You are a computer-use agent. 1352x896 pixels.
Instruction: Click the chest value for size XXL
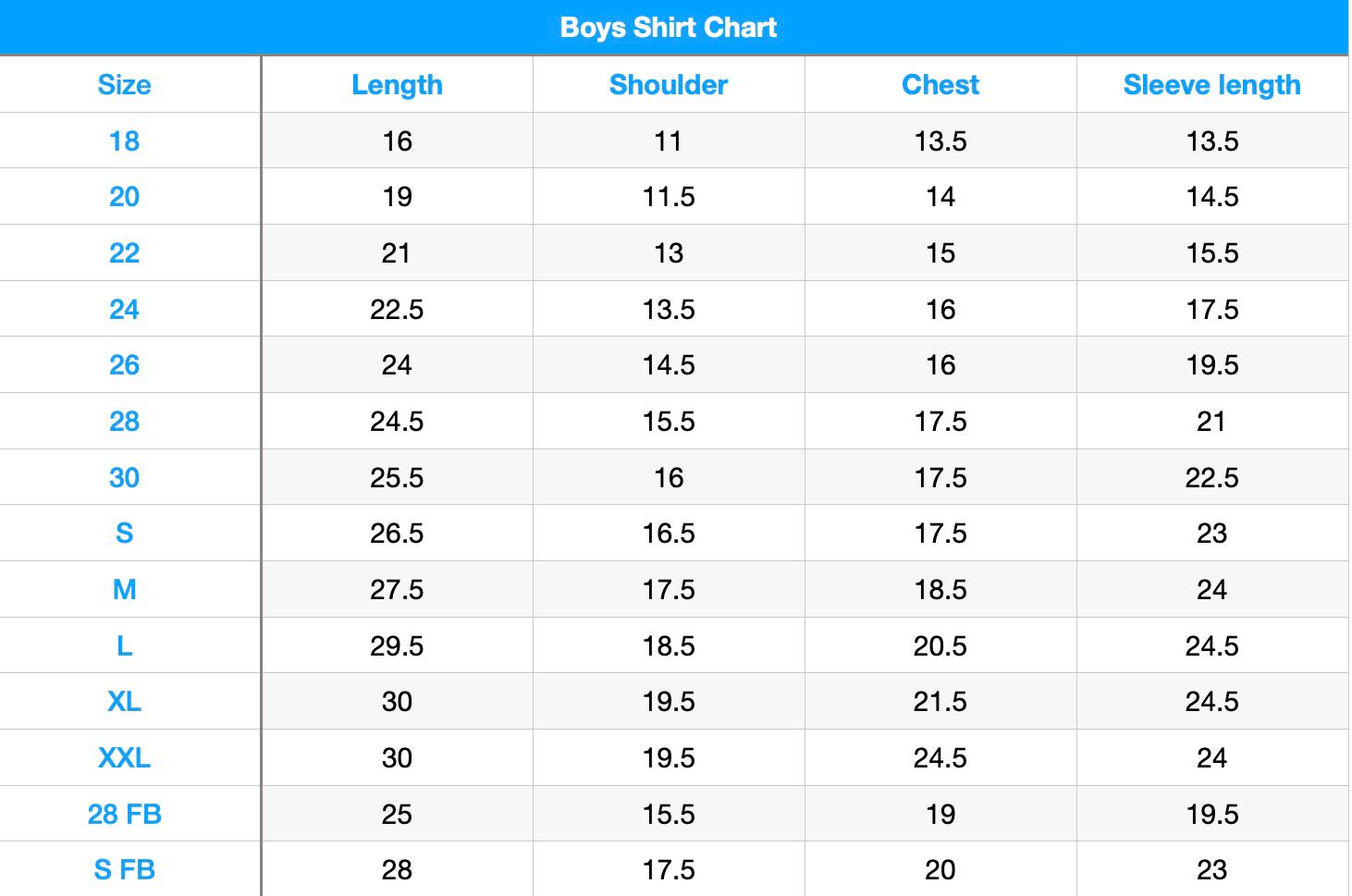940,758
